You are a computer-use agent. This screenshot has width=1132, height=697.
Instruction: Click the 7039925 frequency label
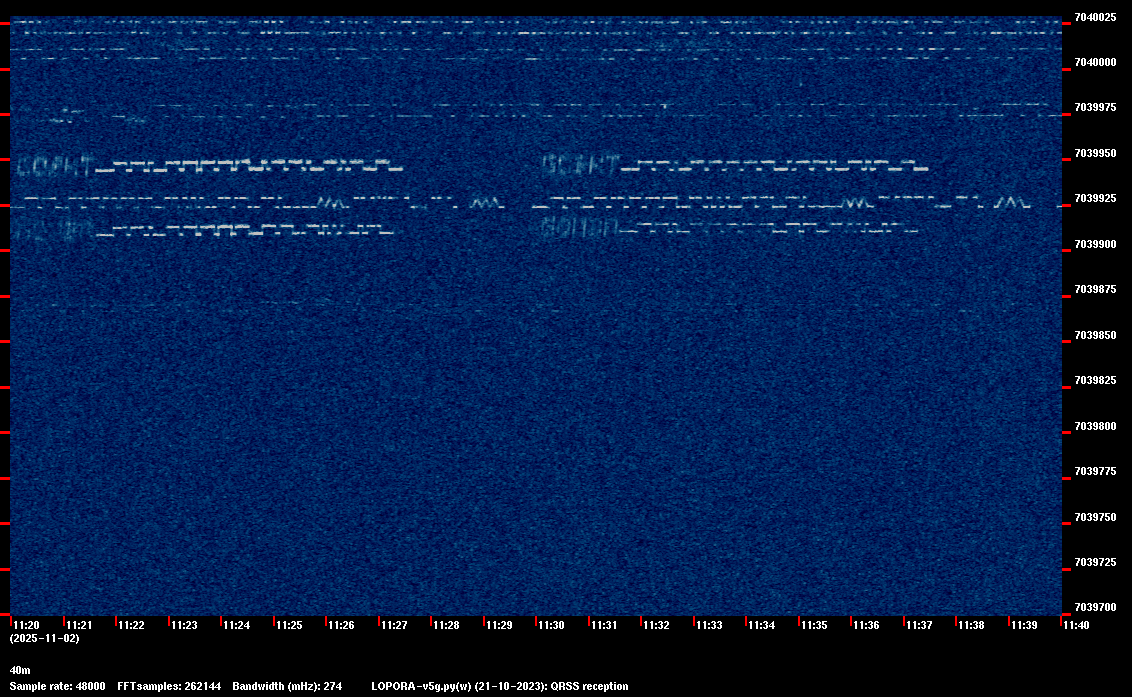click(1095, 199)
